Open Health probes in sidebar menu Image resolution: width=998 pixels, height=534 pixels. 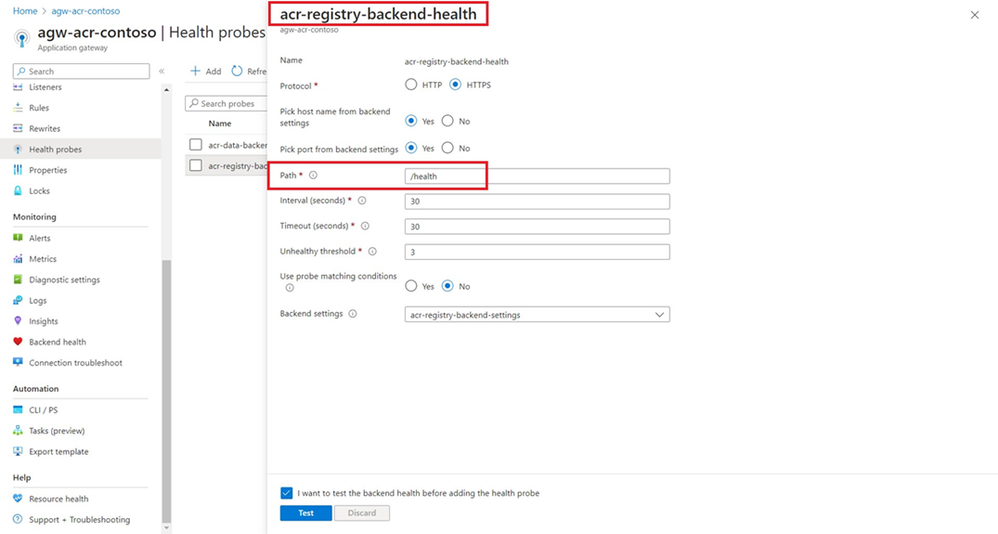click(55, 150)
